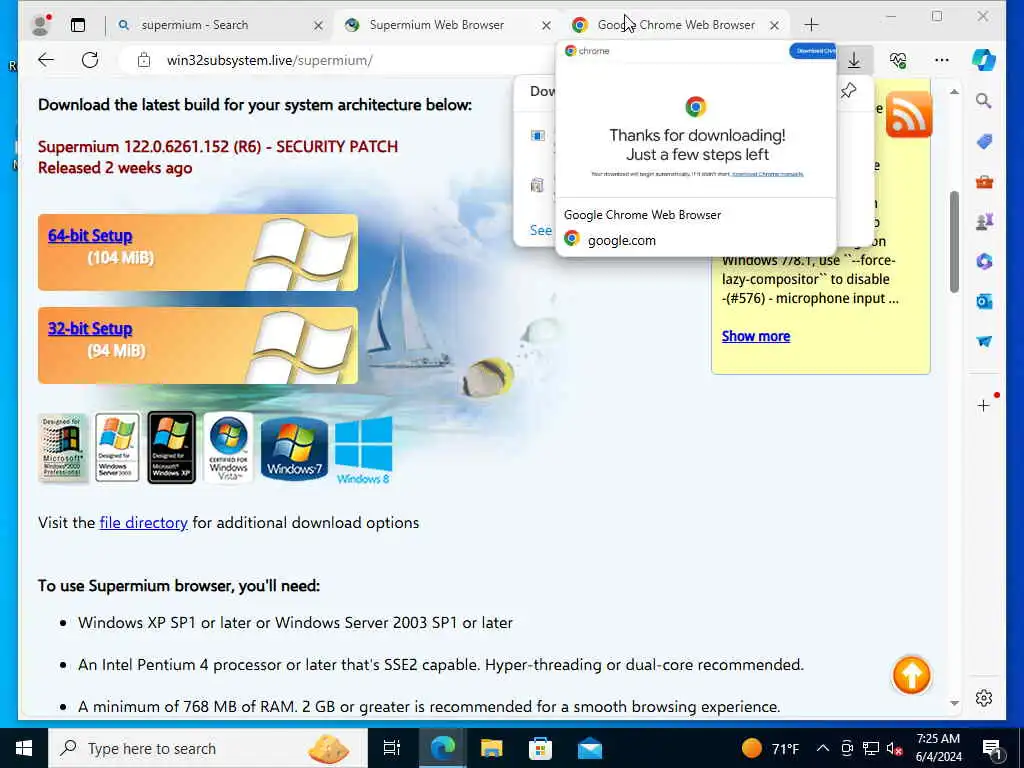Click the scrollbar down arrow

tap(954, 703)
